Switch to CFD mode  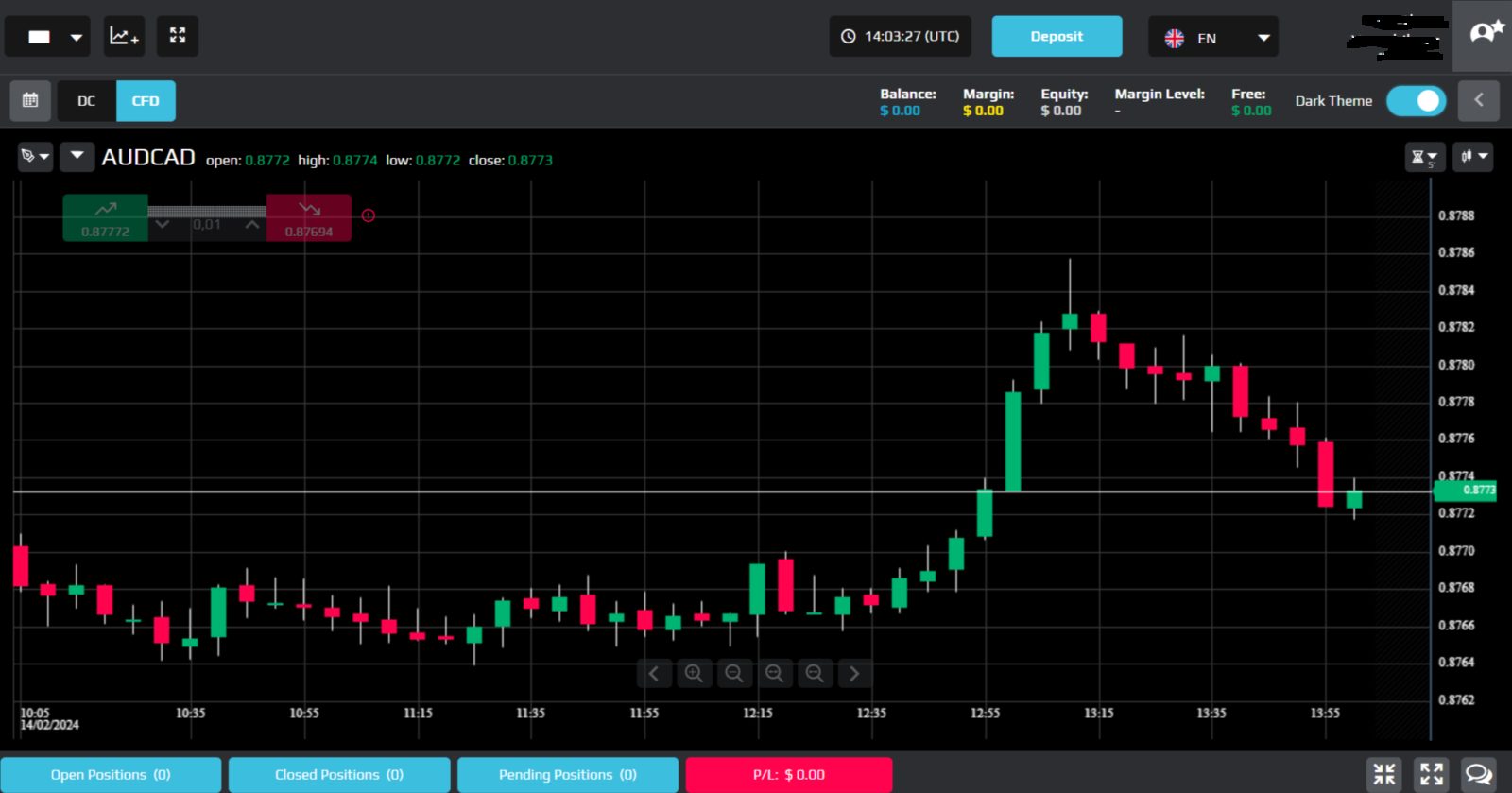(x=146, y=100)
